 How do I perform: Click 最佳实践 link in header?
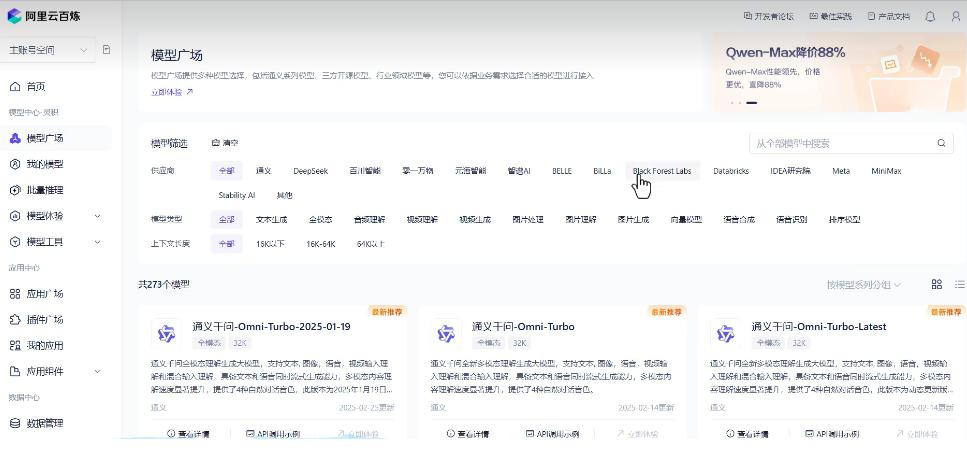coord(830,16)
